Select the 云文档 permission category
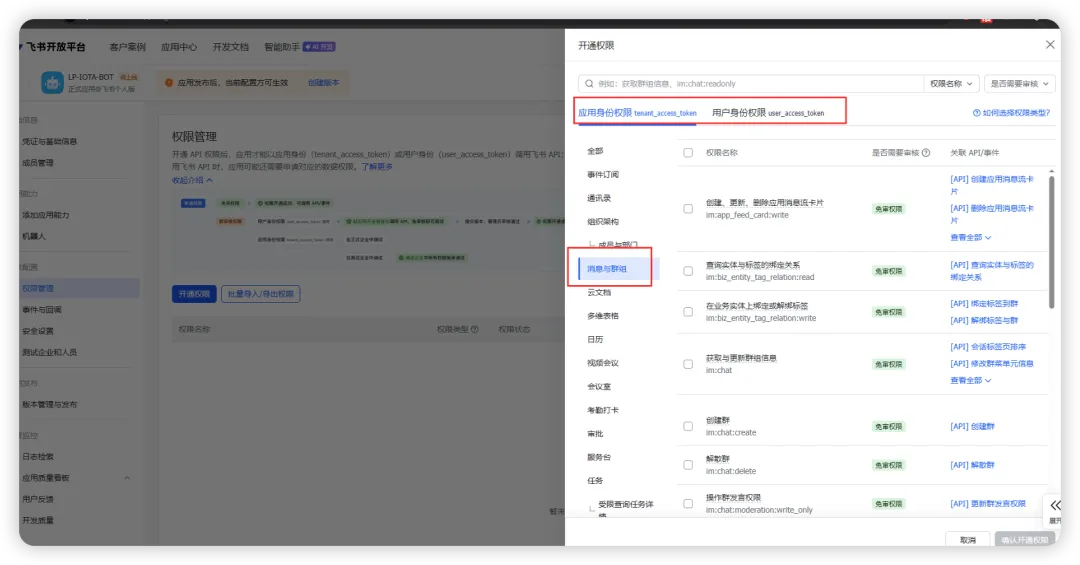Screen dimensions: 1080x565 pos(599,292)
